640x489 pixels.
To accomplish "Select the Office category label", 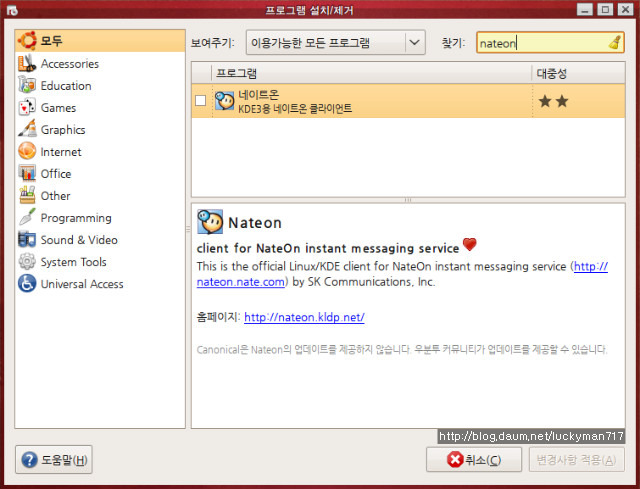I will [56, 174].
